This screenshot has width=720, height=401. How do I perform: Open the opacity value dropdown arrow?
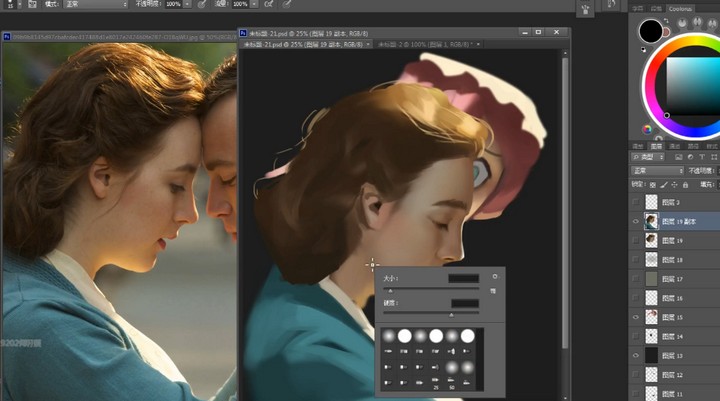click(187, 4)
